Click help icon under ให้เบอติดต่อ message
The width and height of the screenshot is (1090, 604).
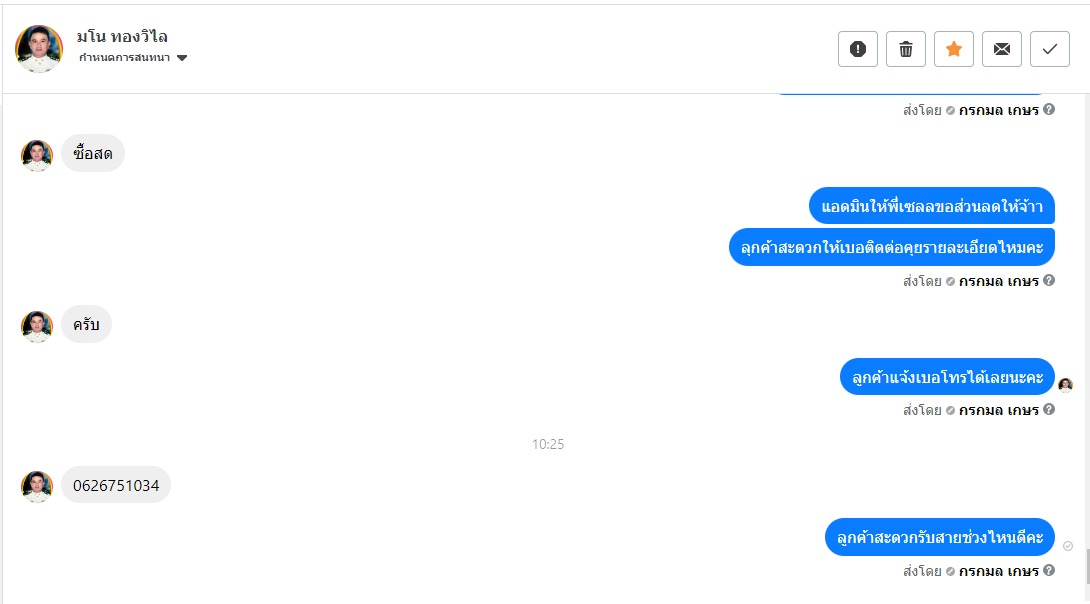pyautogui.click(x=1049, y=280)
